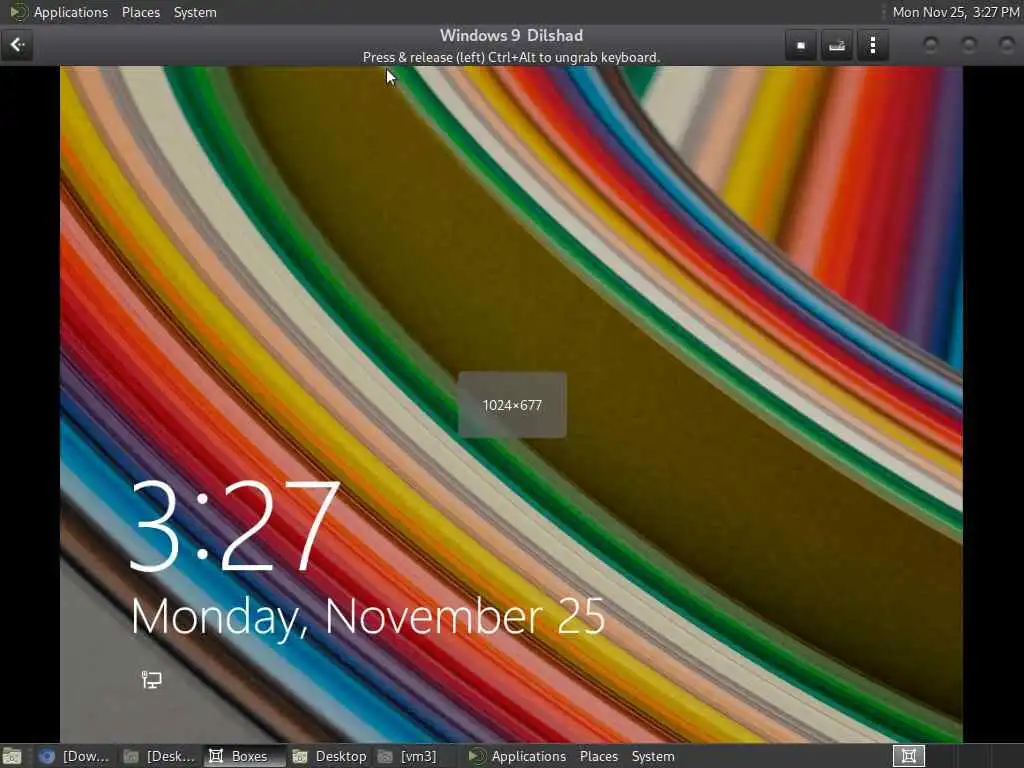Viewport: 1024px width, 768px height.
Task: Switch to the [vm3] taskbar window
Action: point(408,756)
